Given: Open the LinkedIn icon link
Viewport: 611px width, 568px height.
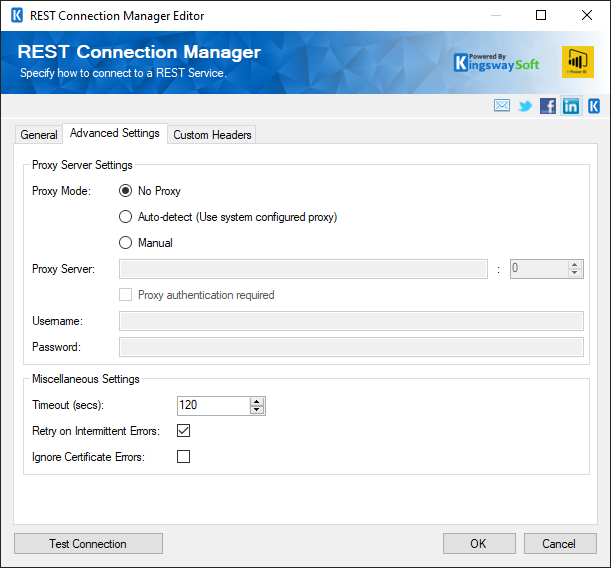Looking at the screenshot, I should [x=571, y=106].
